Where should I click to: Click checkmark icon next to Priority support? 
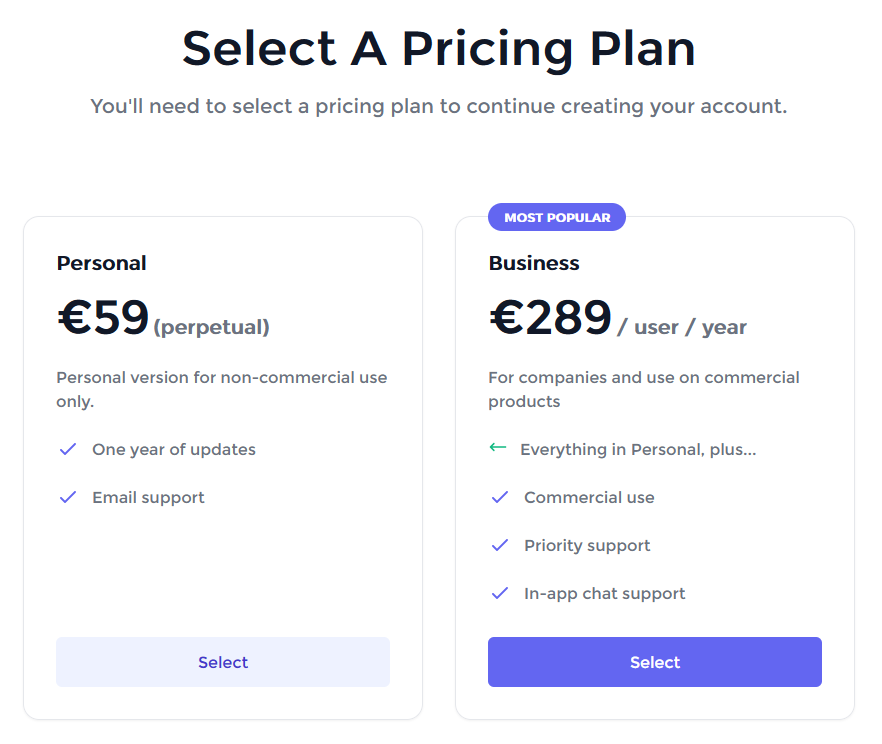500,545
